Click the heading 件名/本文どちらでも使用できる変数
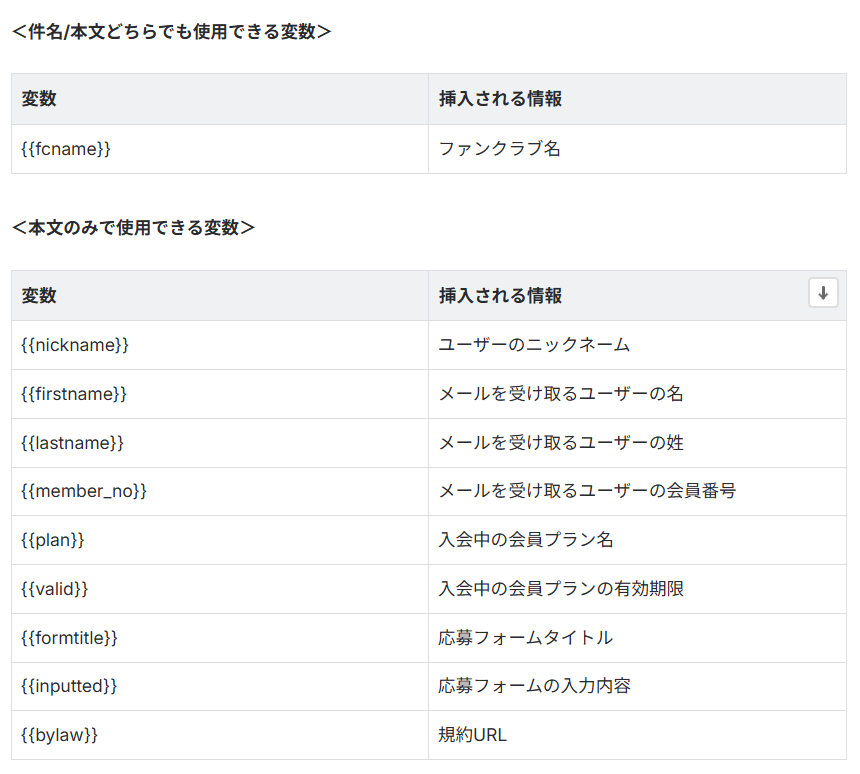This screenshot has height=774, width=860. 172,32
